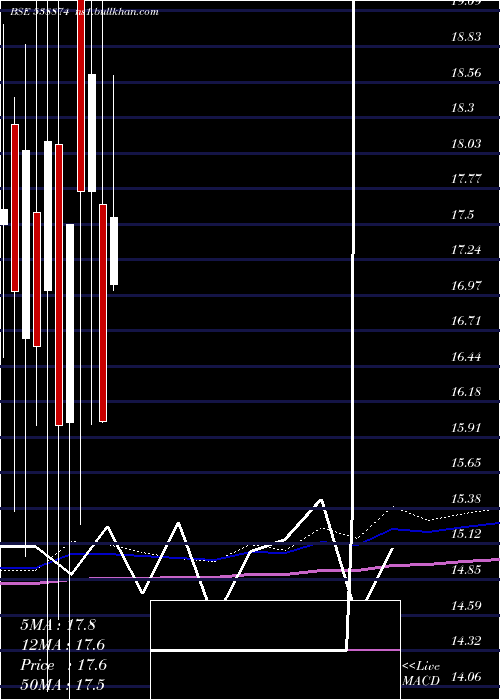Click the 14.59 price axis value
This screenshot has height=700, width=500.
[x=466, y=606]
